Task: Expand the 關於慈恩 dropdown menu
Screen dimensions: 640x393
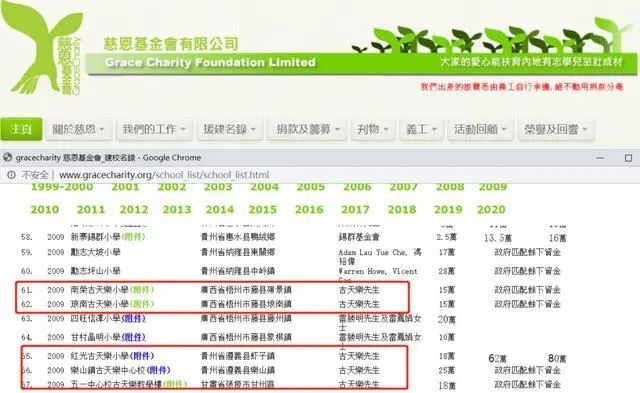Action: click(78, 129)
